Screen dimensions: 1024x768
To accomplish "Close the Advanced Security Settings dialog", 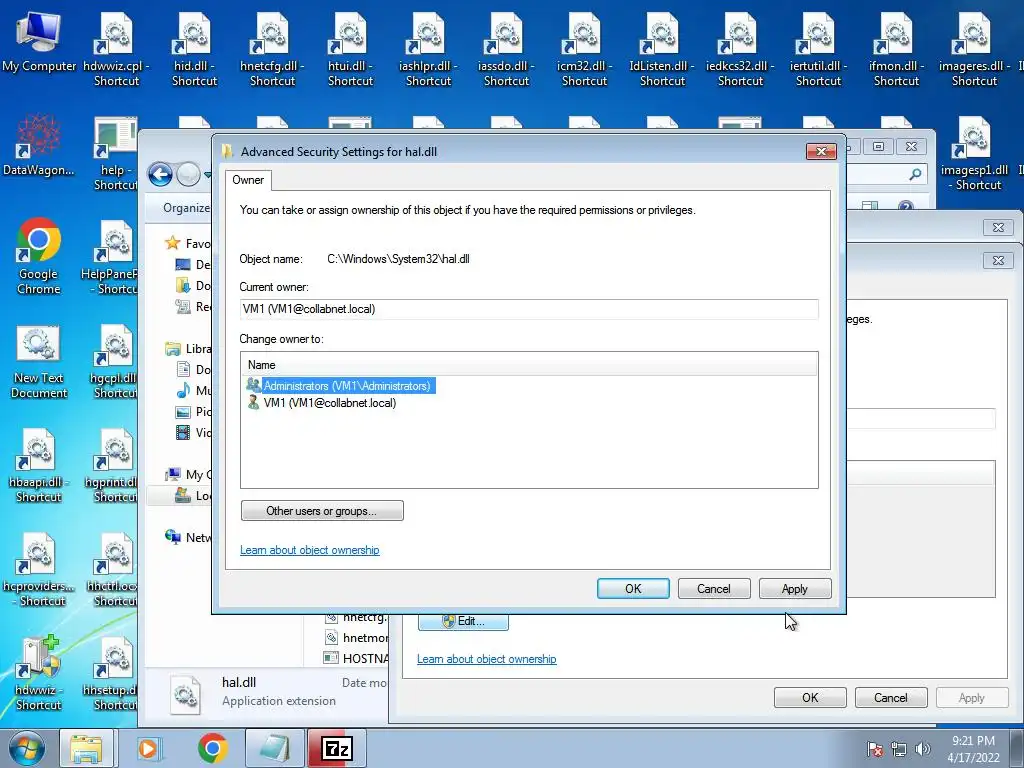I will [x=821, y=152].
